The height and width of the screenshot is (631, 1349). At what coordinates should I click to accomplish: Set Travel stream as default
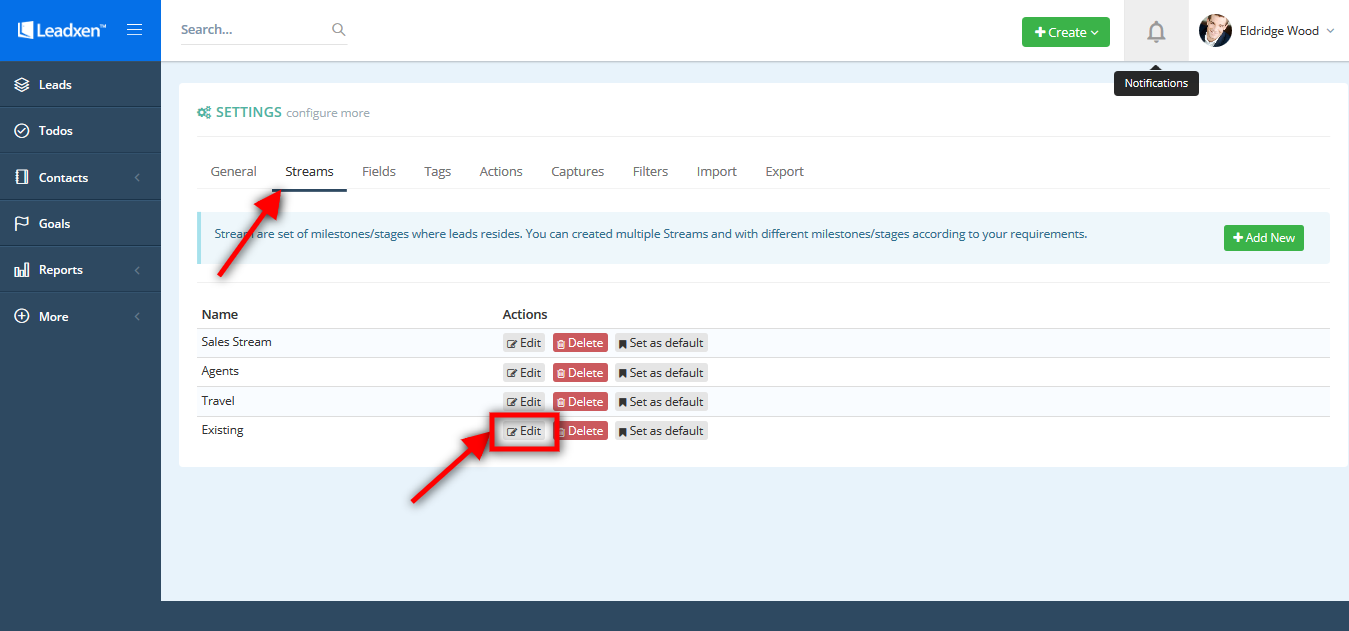661,402
